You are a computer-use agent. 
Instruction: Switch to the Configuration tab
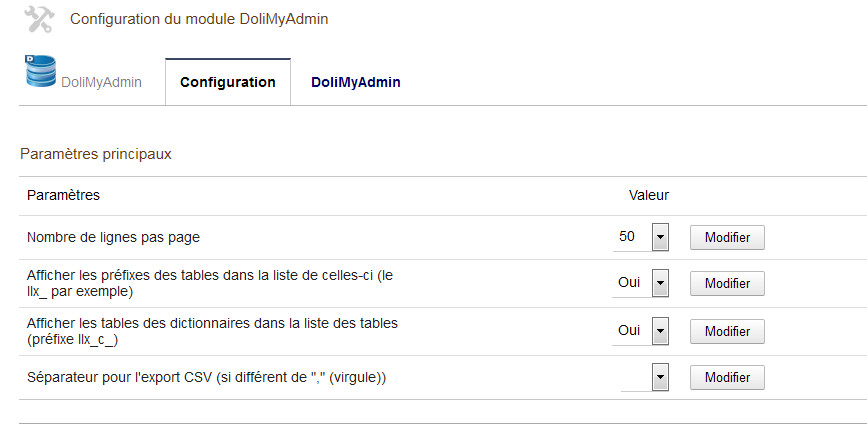(x=227, y=82)
